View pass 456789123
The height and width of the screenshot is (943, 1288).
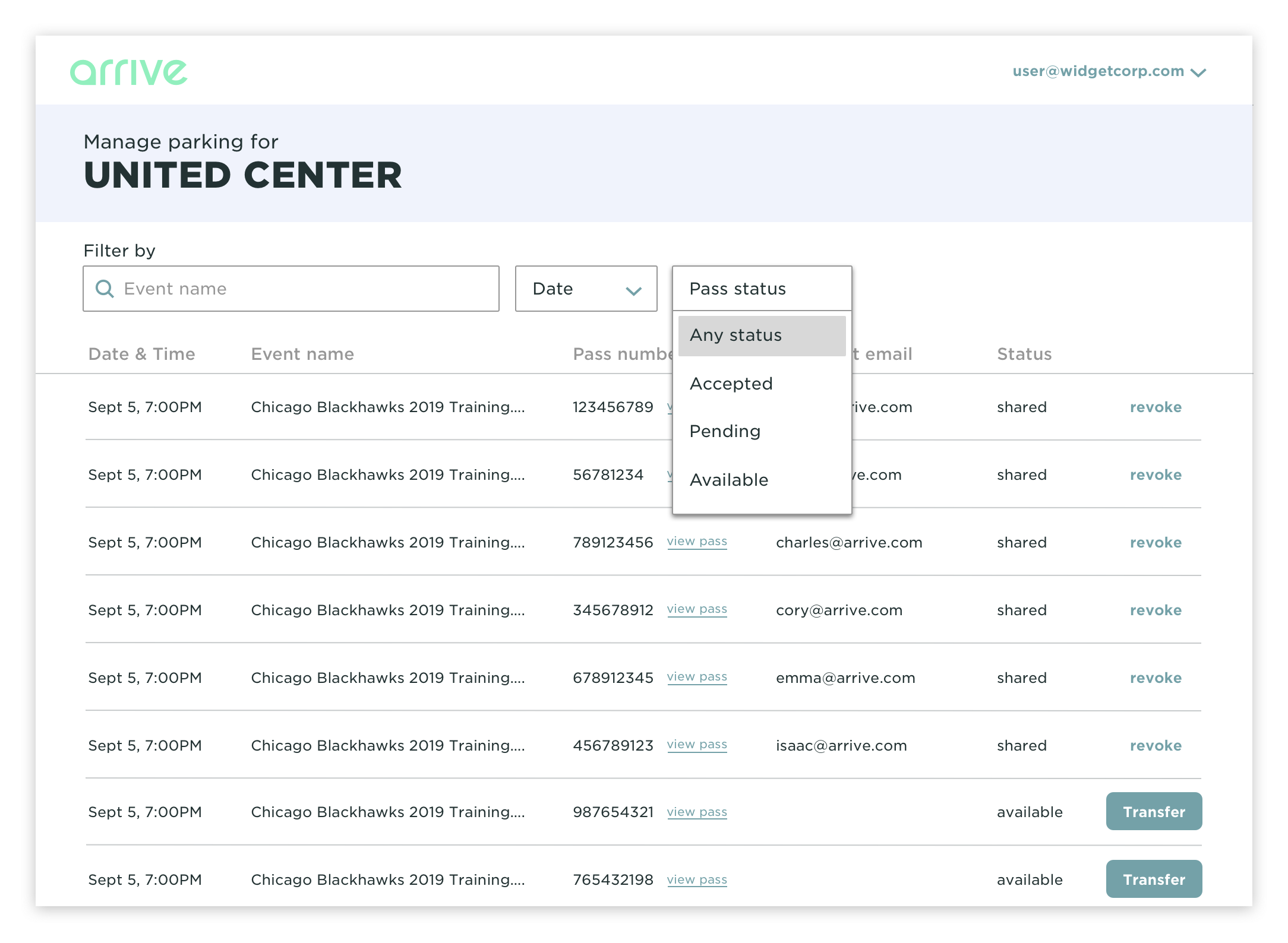pos(697,745)
